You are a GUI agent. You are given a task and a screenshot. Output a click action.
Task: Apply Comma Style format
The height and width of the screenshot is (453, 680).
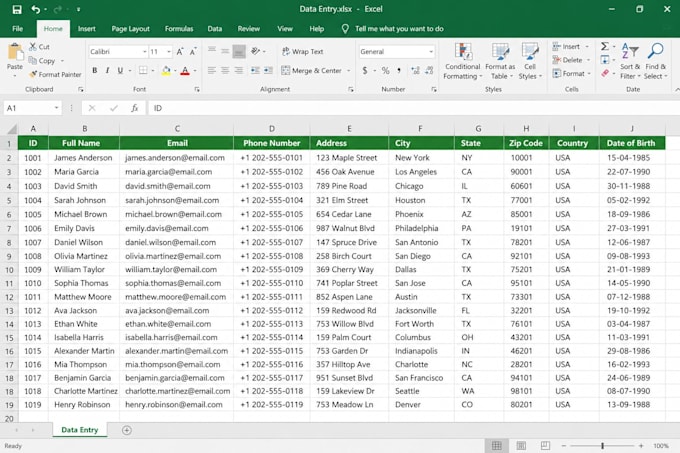pos(399,70)
